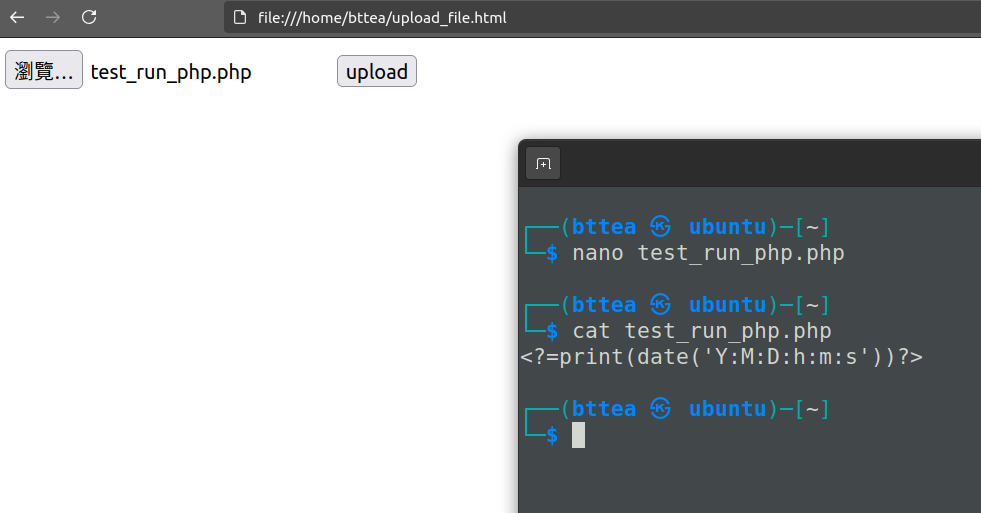
Task: Click the first bttea ubuntu prompt line in terminal
Action: (677, 226)
